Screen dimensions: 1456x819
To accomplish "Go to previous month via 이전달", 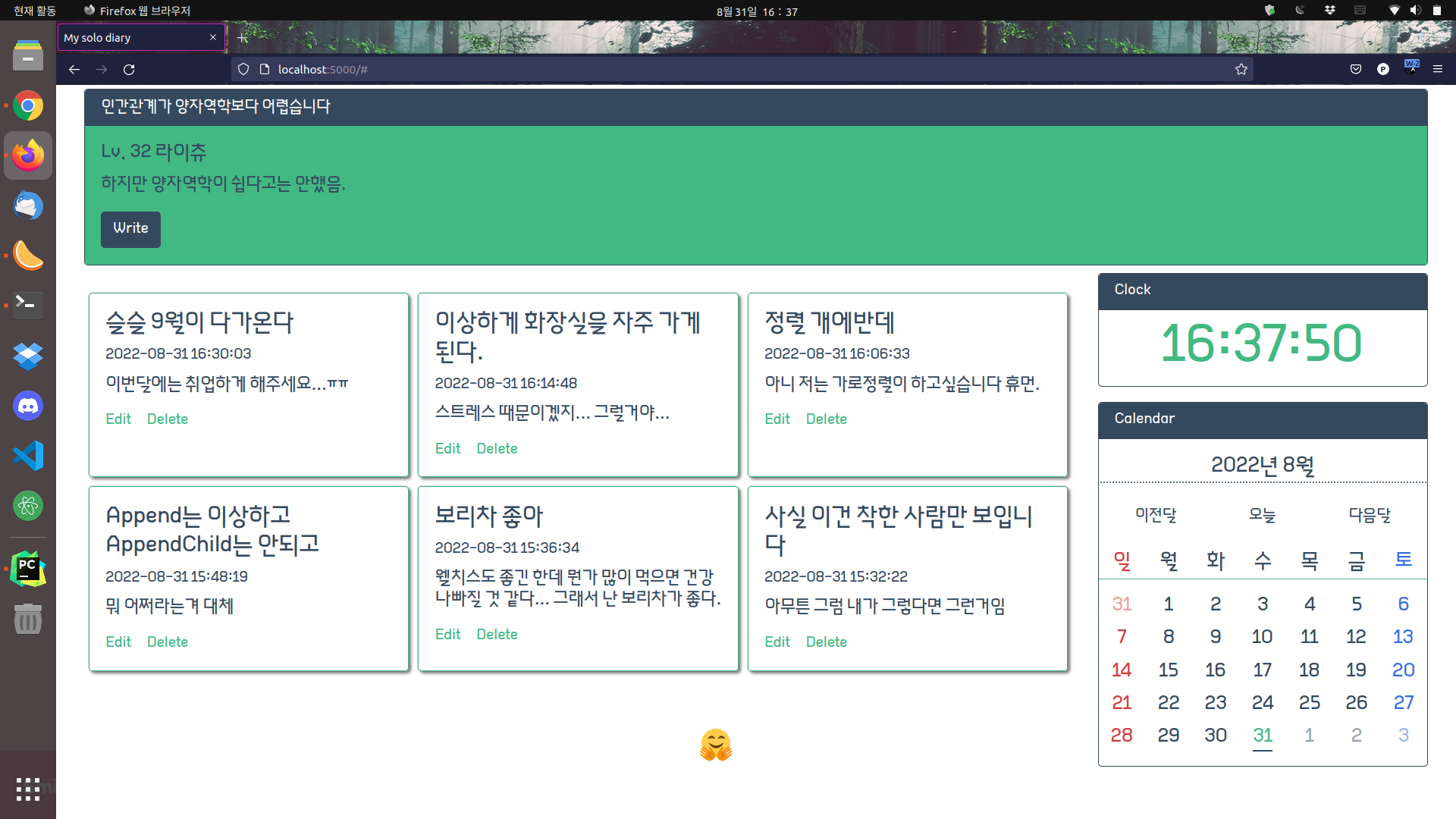I will pos(1156,516).
